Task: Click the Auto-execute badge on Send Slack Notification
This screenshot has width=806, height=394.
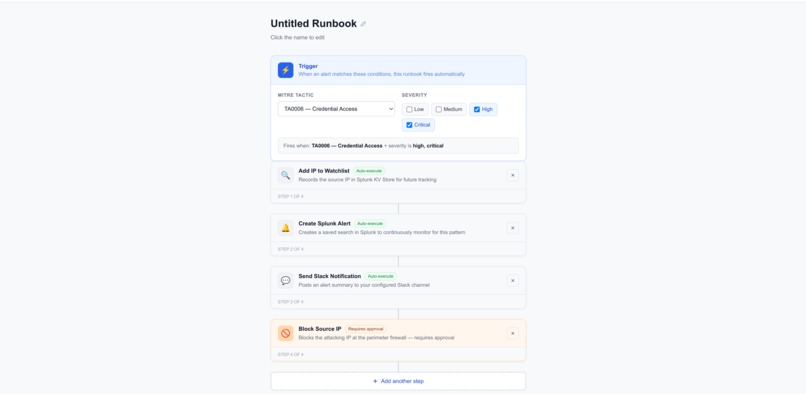Action: click(381, 276)
